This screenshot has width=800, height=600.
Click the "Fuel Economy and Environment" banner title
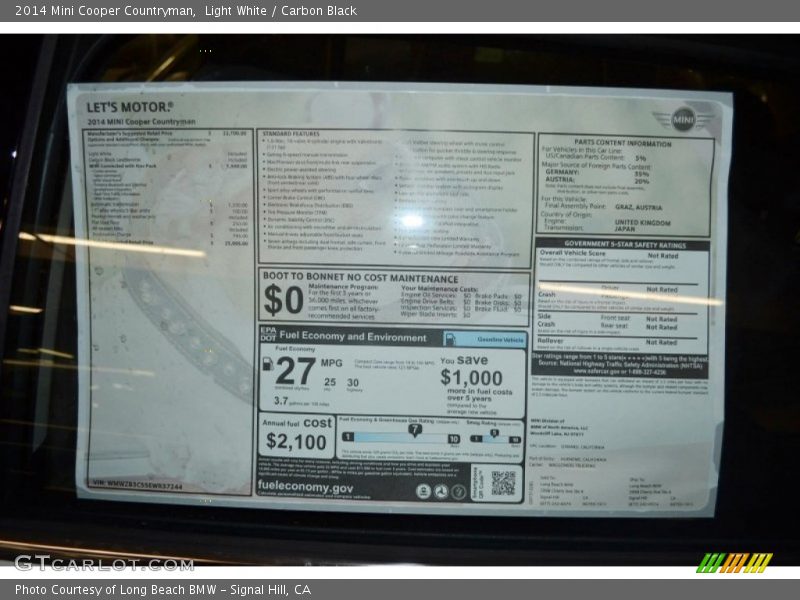[x=353, y=336]
